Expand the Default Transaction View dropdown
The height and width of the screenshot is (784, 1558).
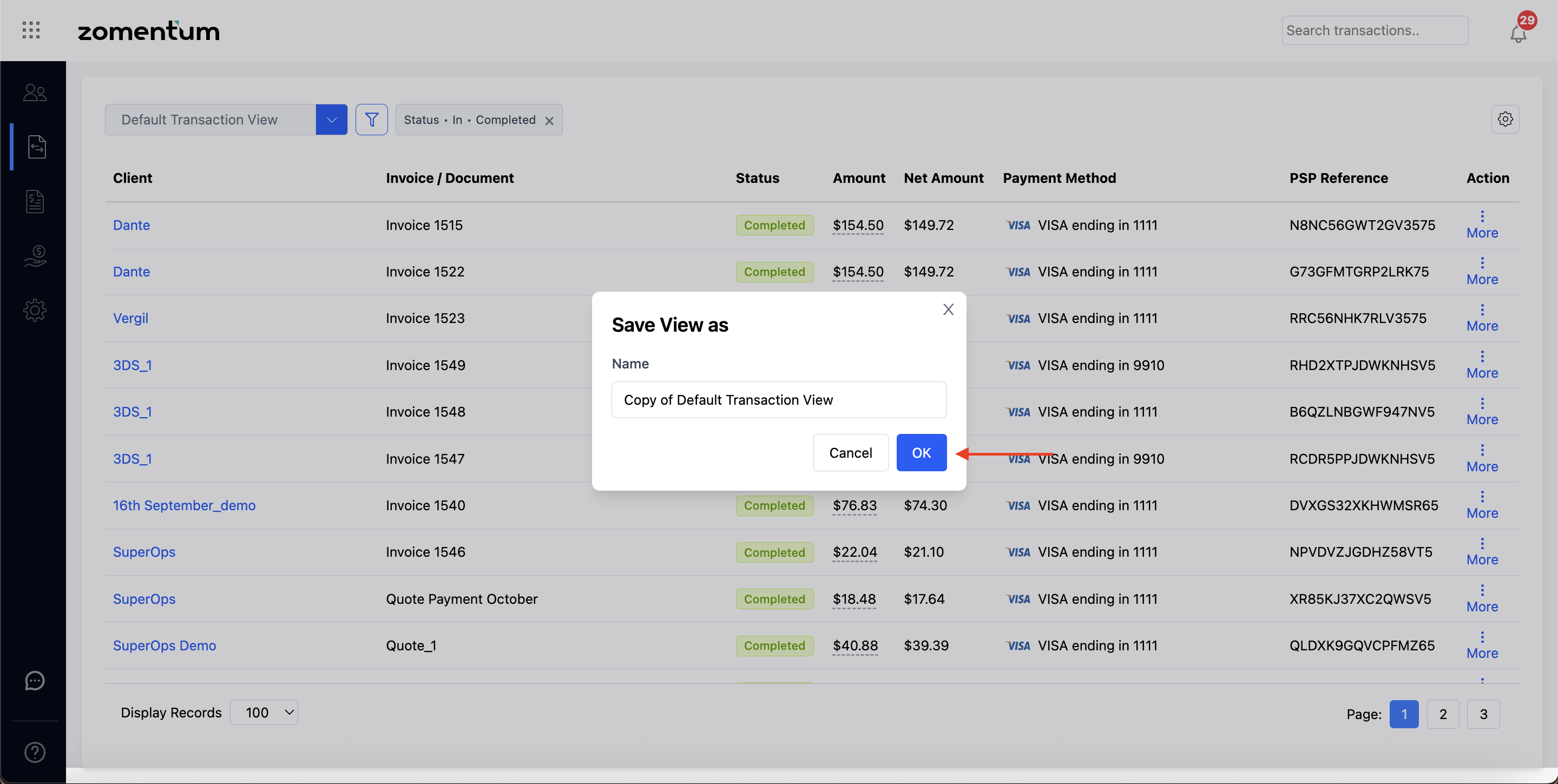[x=331, y=120]
